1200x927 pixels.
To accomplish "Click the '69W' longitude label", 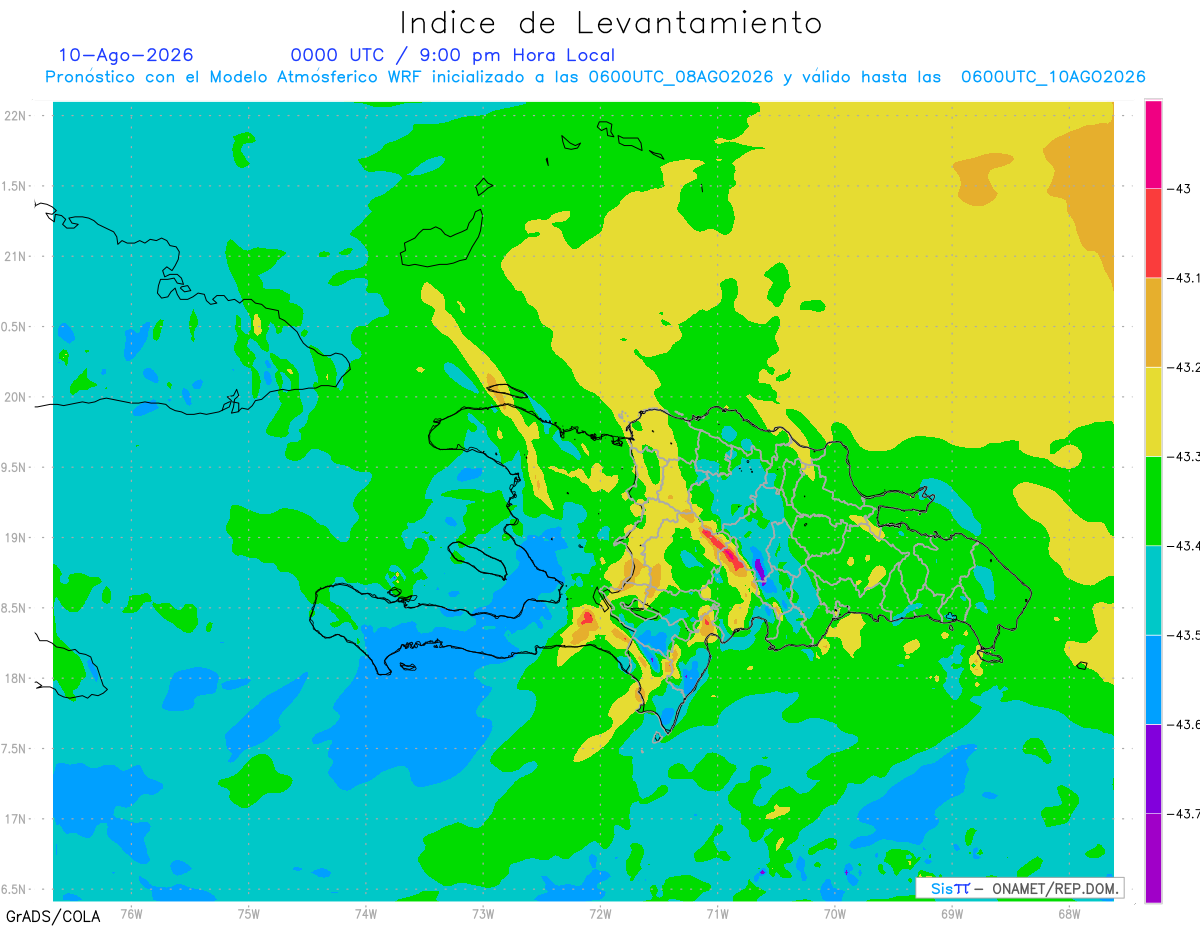I will pos(952,912).
